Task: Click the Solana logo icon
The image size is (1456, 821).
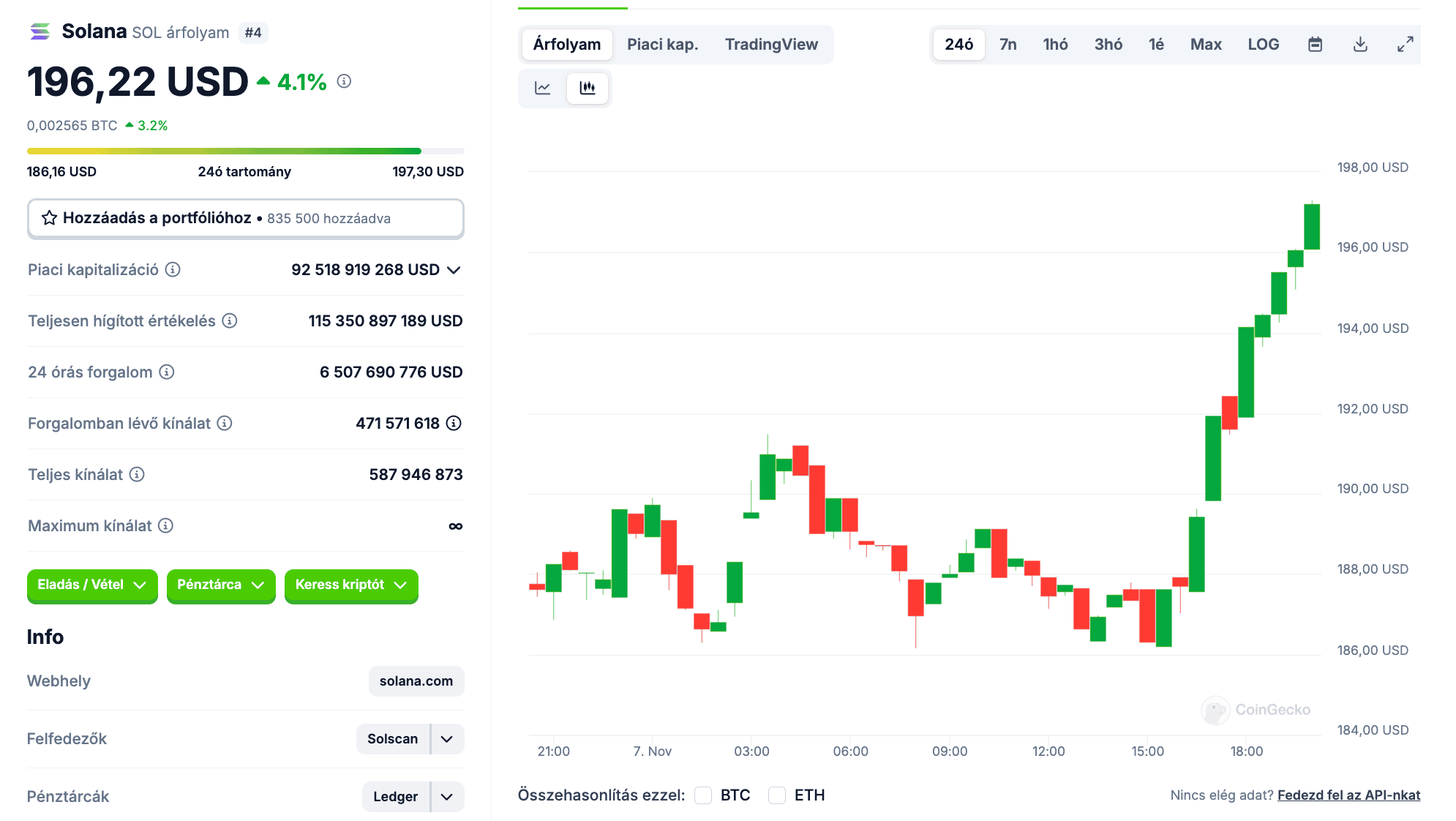Action: [x=40, y=31]
